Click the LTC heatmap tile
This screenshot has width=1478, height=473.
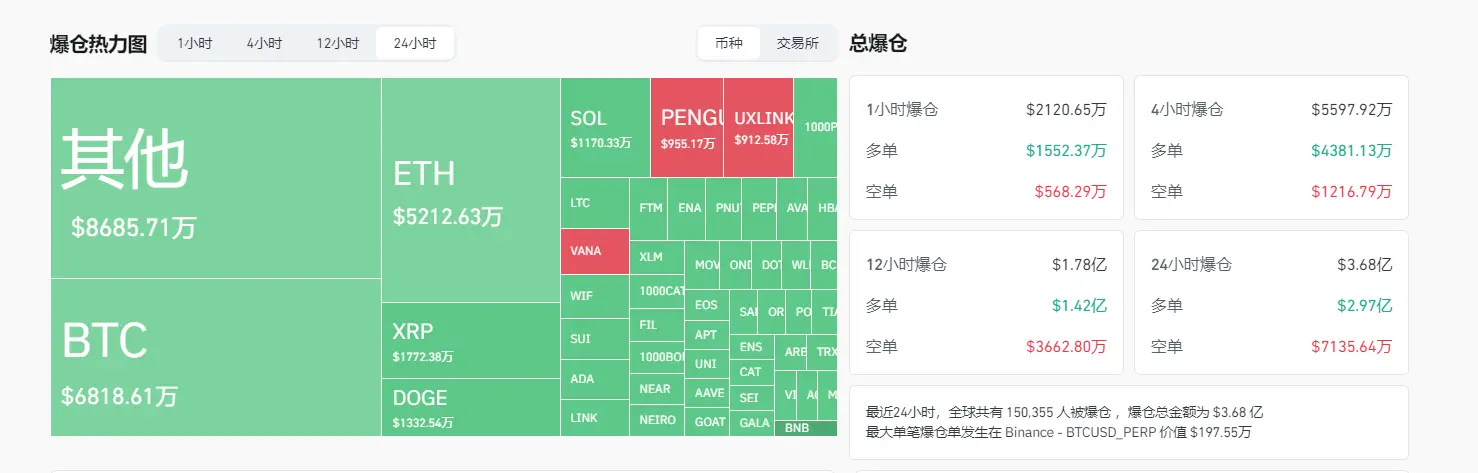594,203
